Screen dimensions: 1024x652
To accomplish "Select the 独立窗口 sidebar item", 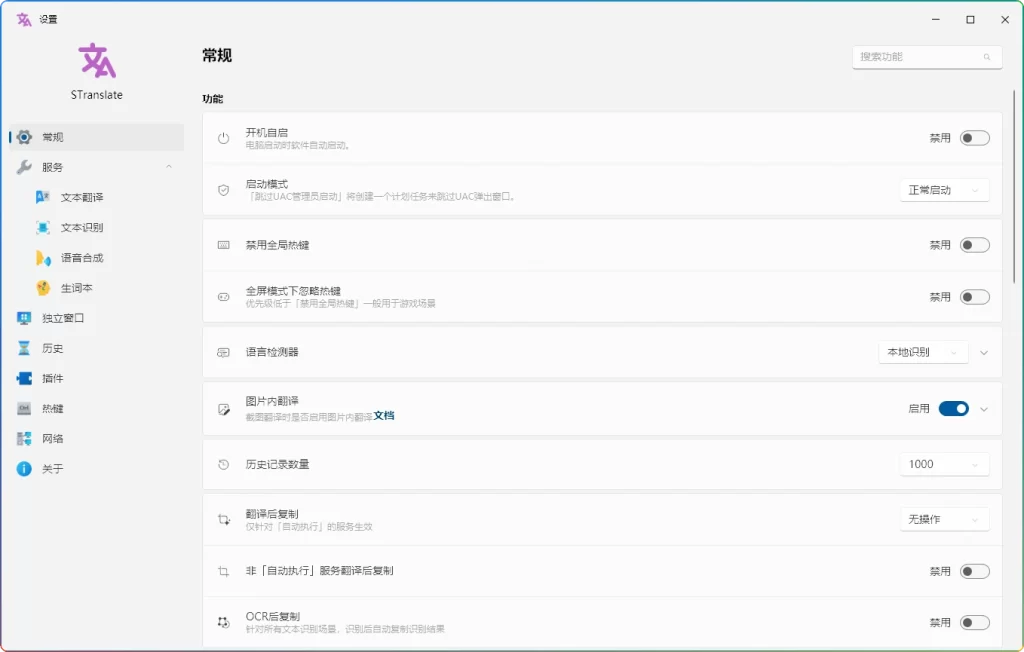I will click(x=58, y=318).
